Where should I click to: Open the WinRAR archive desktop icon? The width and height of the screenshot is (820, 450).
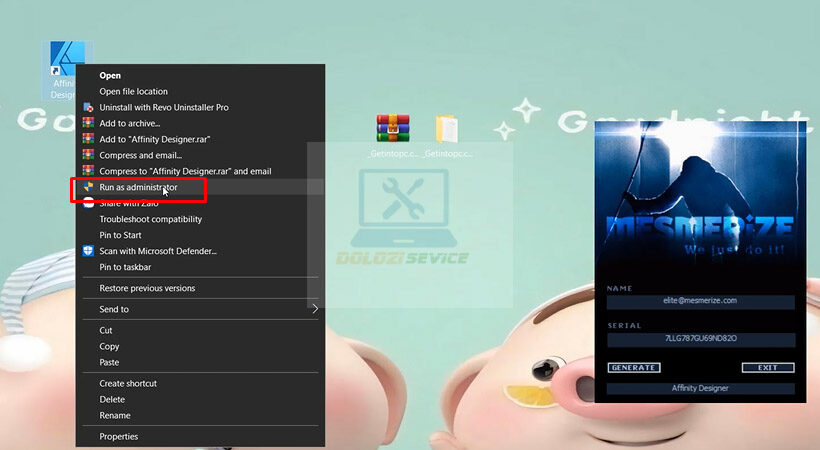pyautogui.click(x=393, y=128)
